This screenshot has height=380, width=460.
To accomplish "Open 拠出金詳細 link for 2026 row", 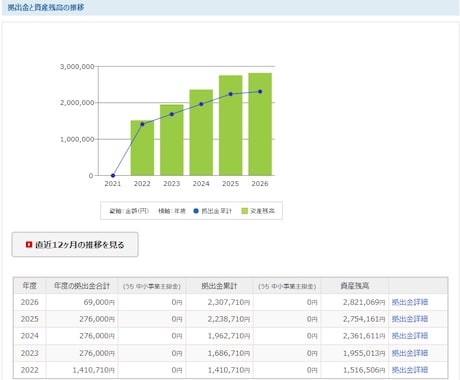I will (410, 302).
